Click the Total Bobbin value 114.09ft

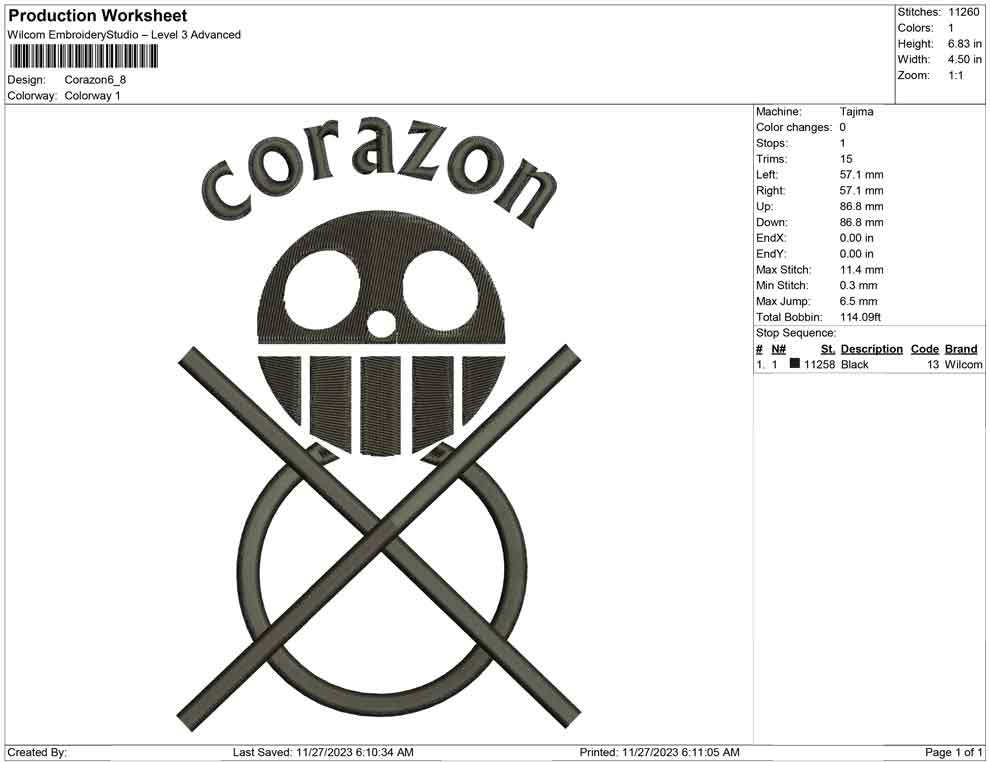point(861,317)
